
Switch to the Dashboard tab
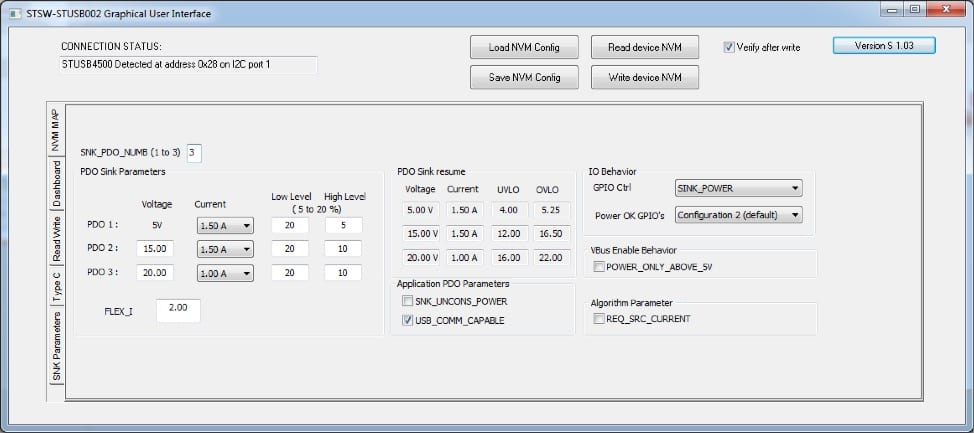click(x=57, y=183)
